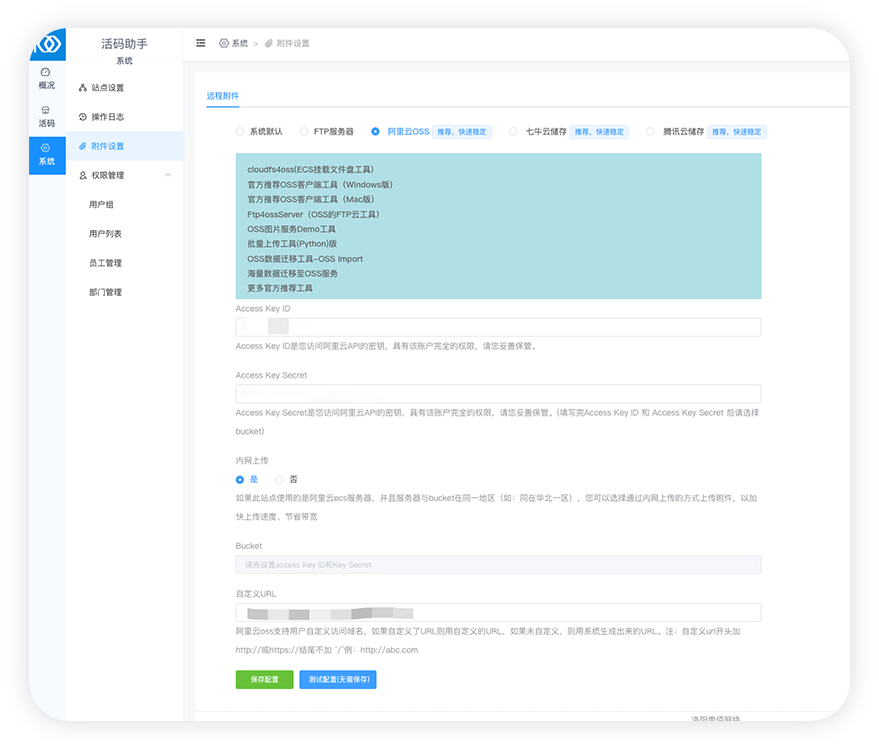This screenshot has height=751, width=879.
Task: Open 更多官方推荐工具 link
Action: click(280, 288)
